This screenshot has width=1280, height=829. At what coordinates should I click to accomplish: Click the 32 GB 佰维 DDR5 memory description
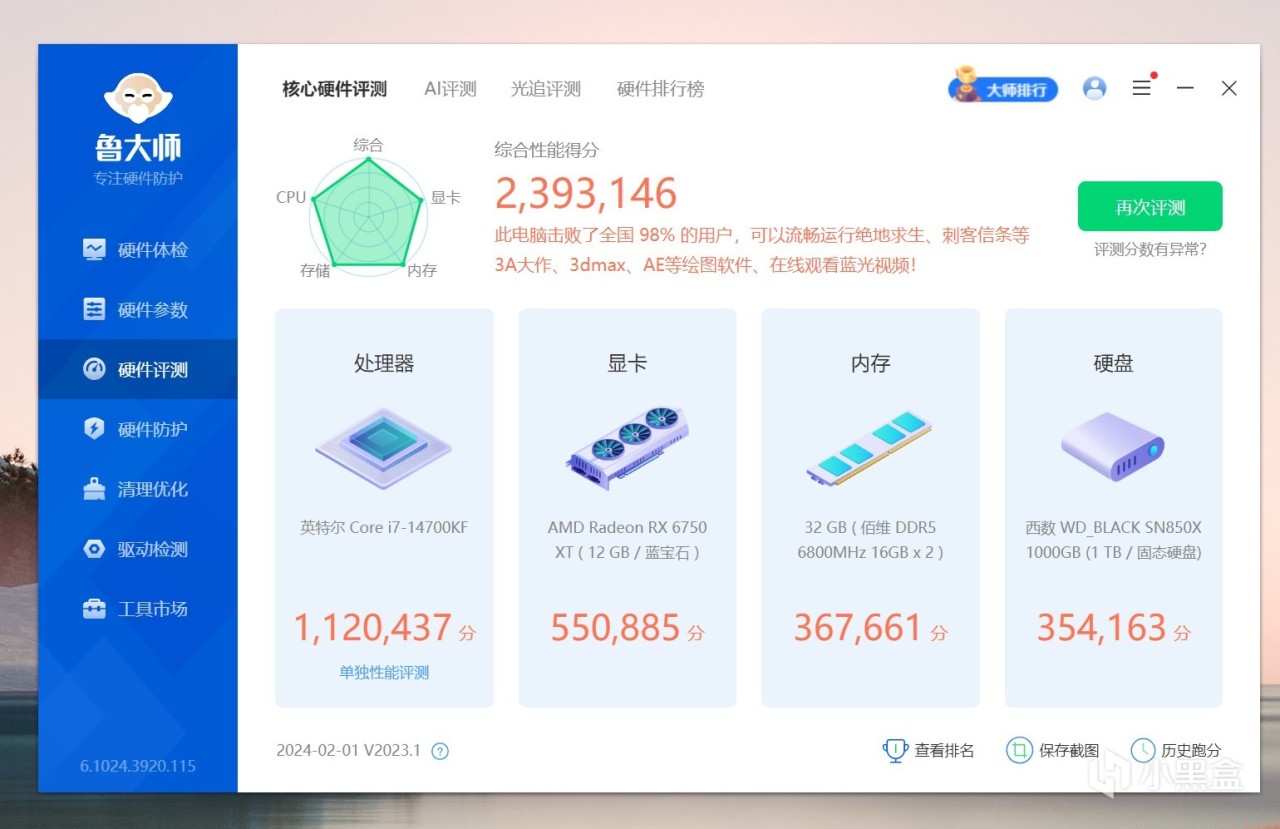point(870,540)
